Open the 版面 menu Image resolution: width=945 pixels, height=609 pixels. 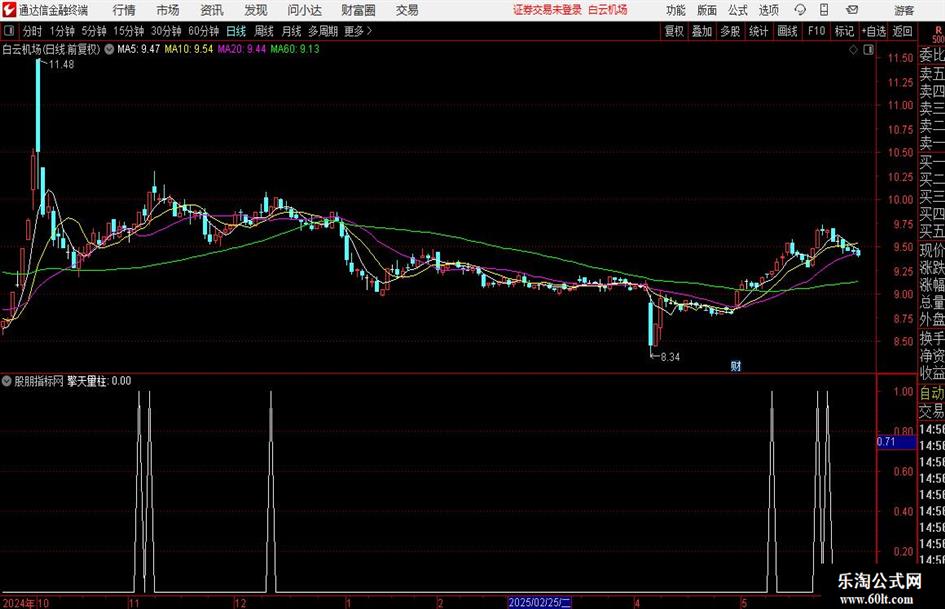pyautogui.click(x=707, y=10)
